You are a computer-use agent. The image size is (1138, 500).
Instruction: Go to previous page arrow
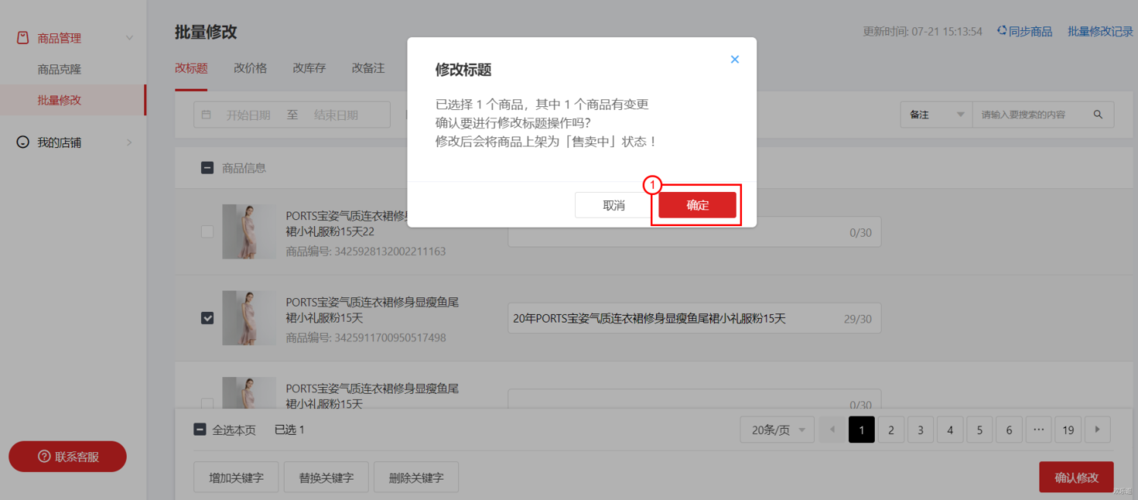[832, 430]
